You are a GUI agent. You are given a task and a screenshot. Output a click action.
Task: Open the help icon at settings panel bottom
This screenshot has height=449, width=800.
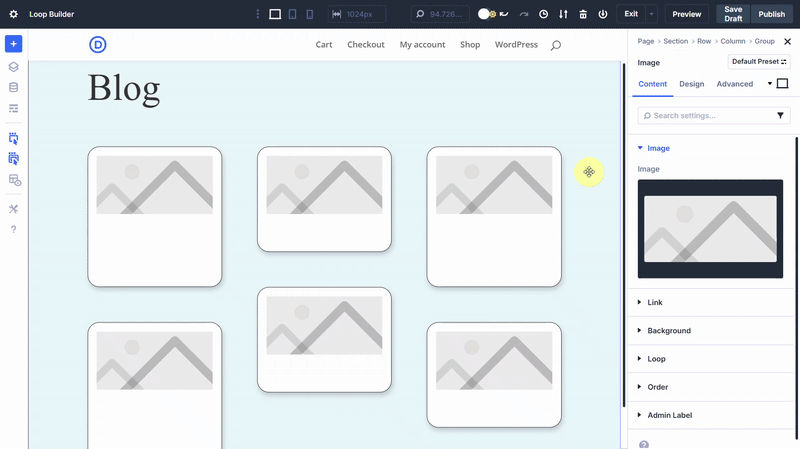pos(644,444)
